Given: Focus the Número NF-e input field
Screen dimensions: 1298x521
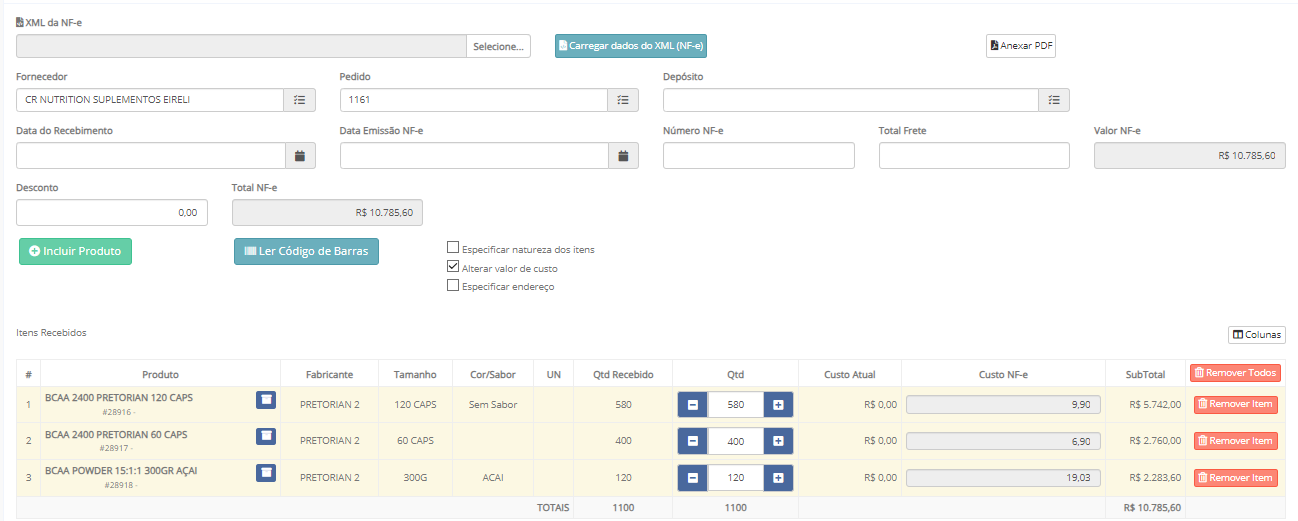Looking at the screenshot, I should tap(759, 156).
